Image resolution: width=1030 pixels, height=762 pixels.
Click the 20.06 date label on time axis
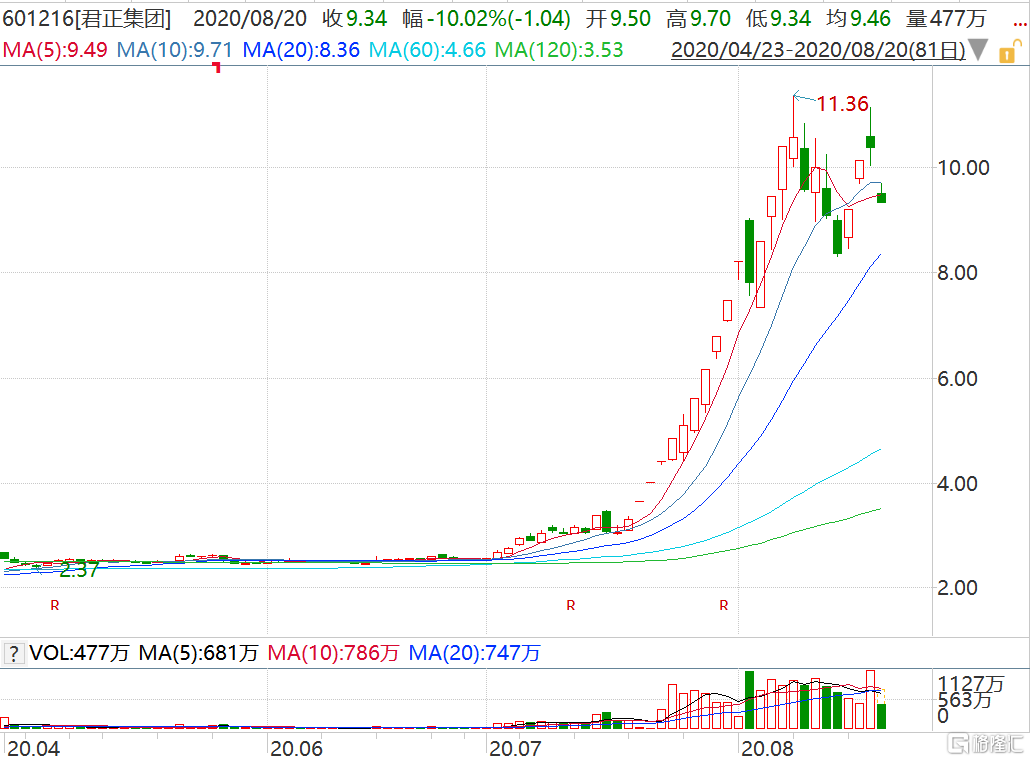[x=296, y=747]
